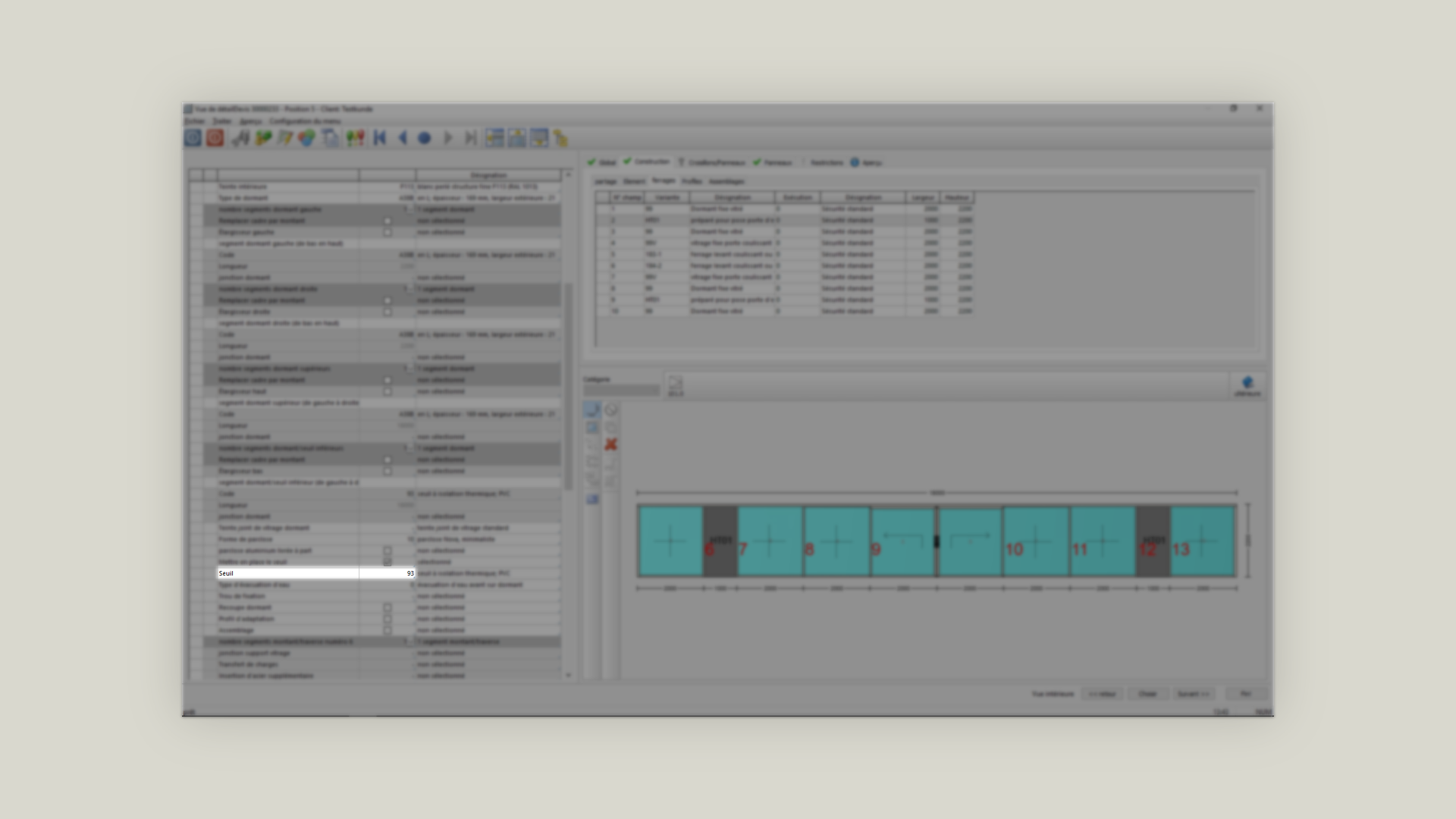This screenshot has width=1456, height=819.
Task: Select glass panel number 7 in the drawing
Action: click(x=770, y=541)
